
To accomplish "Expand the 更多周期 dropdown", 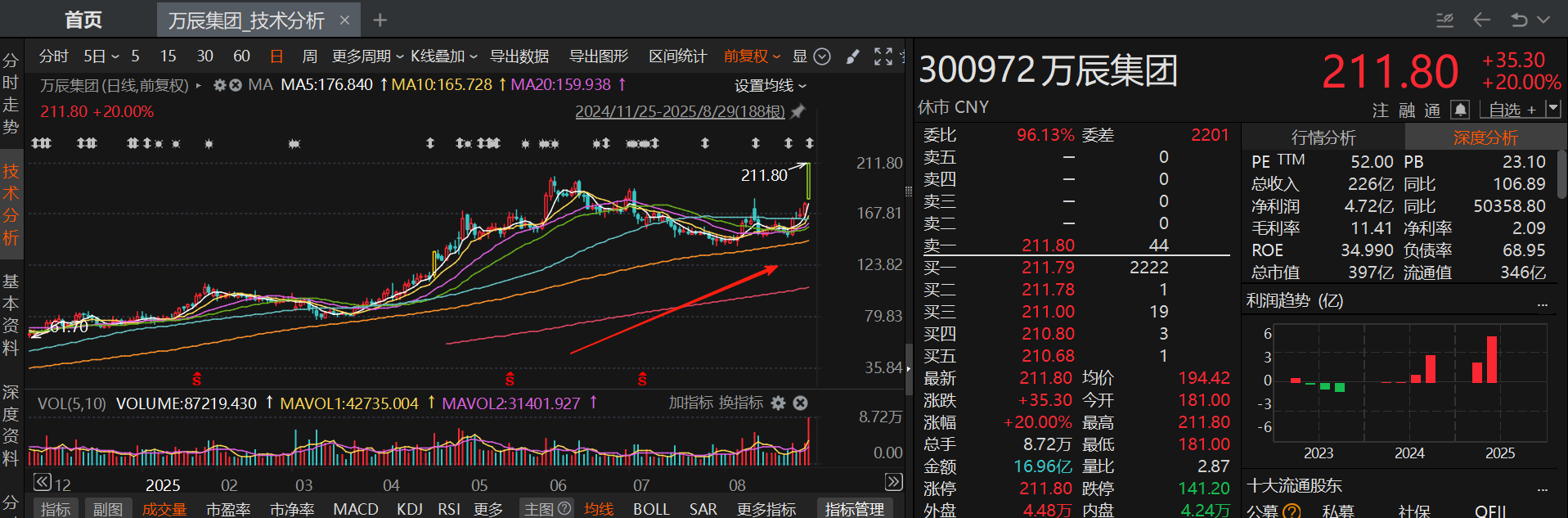I will point(367,56).
